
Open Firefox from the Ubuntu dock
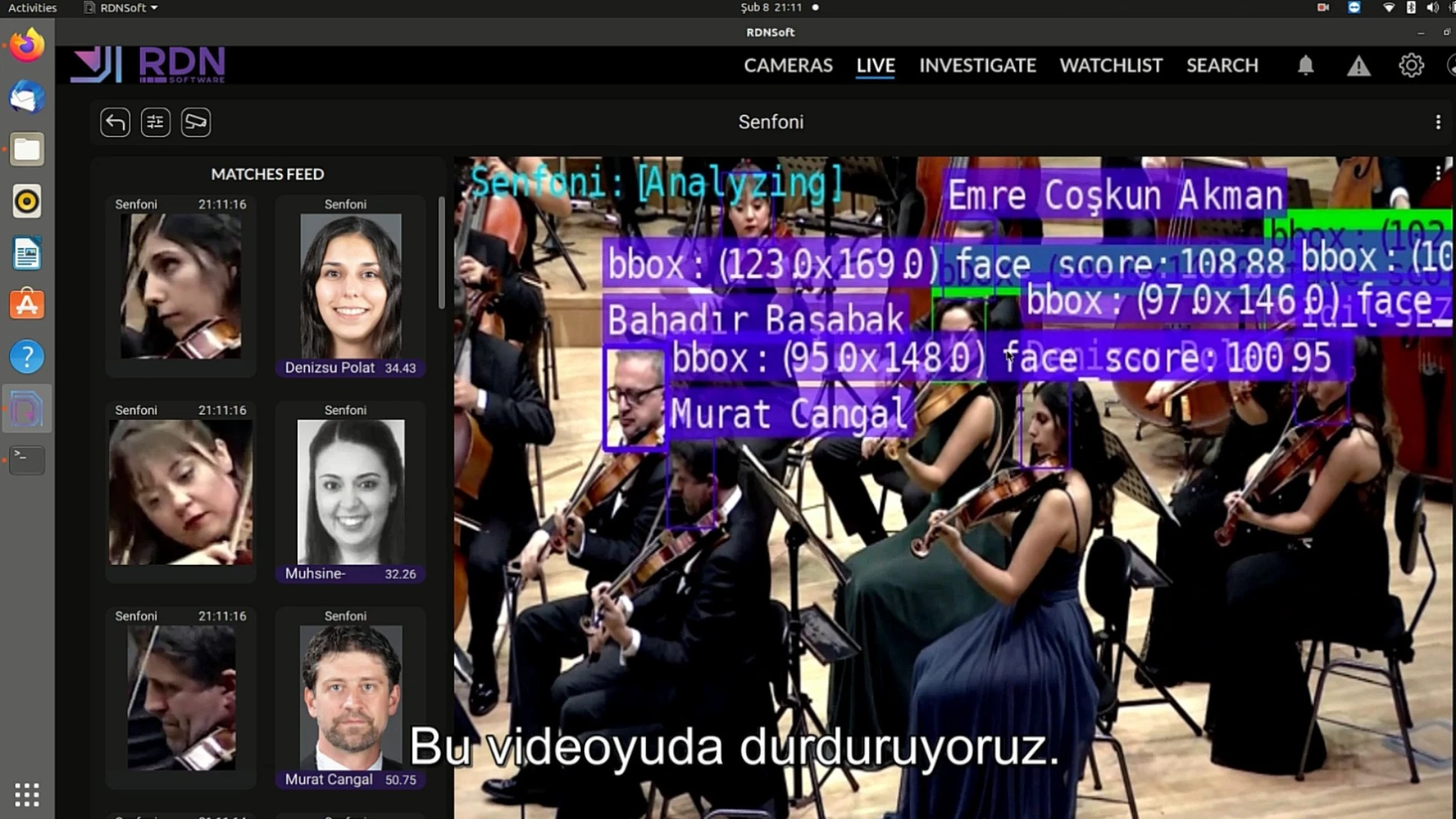tap(27, 45)
